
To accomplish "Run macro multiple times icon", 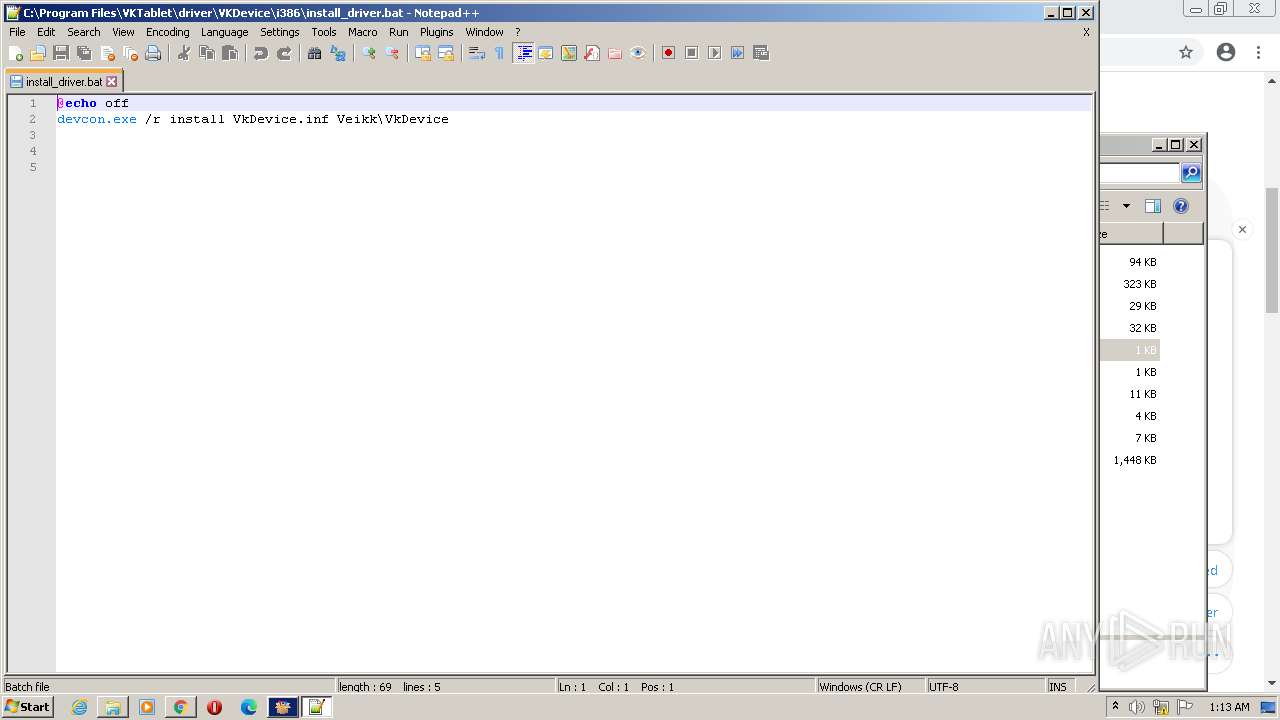I will pos(737,53).
